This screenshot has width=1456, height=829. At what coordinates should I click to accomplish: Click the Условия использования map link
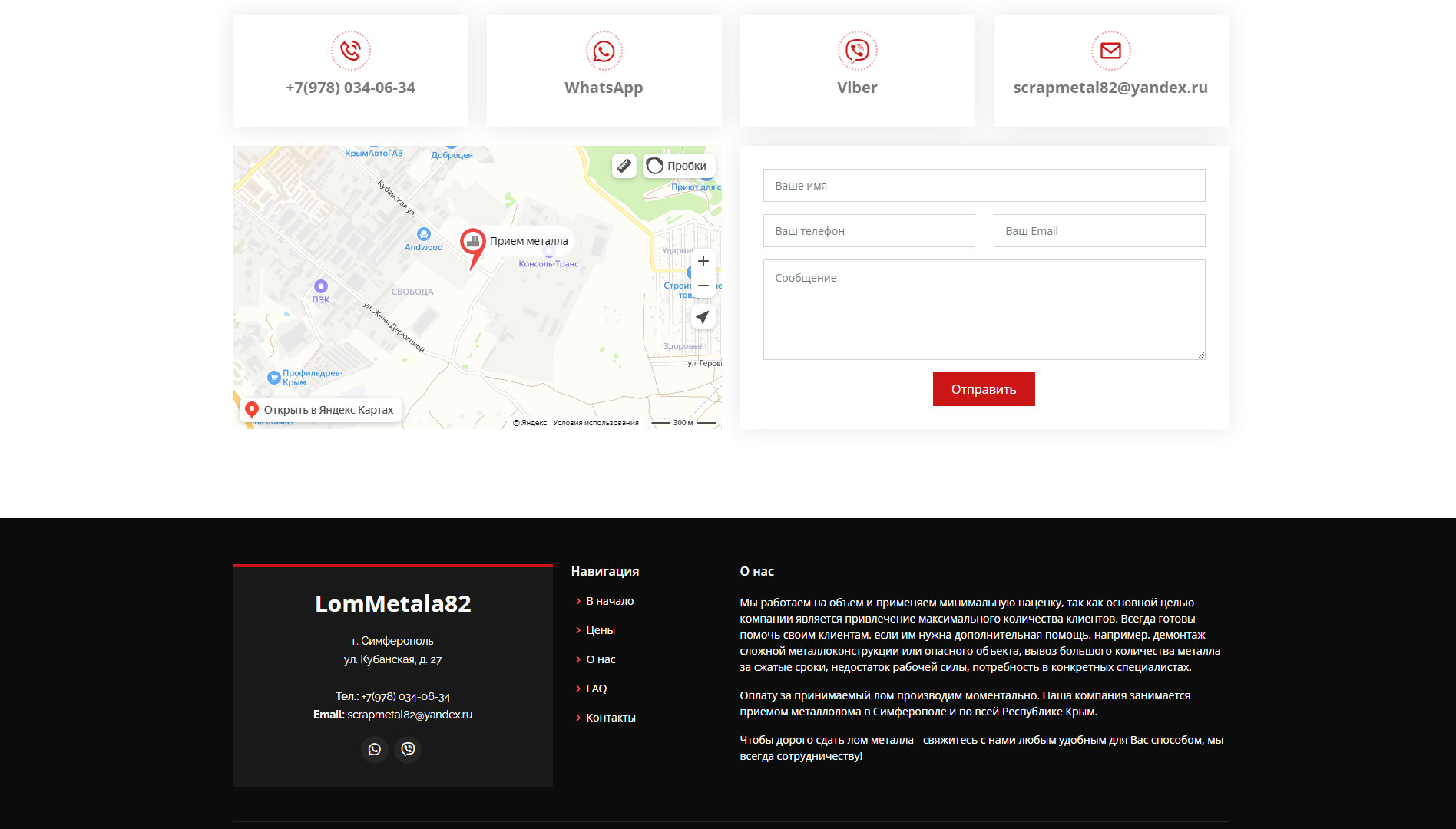(x=595, y=423)
